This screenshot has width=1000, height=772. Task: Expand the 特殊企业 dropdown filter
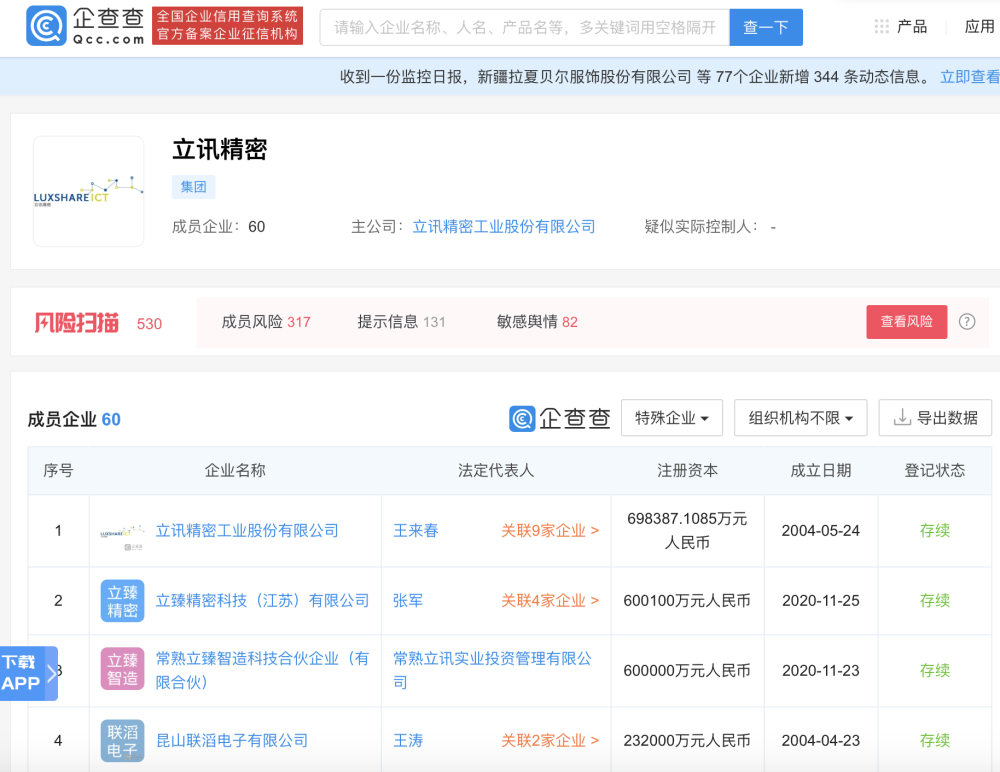coord(672,418)
